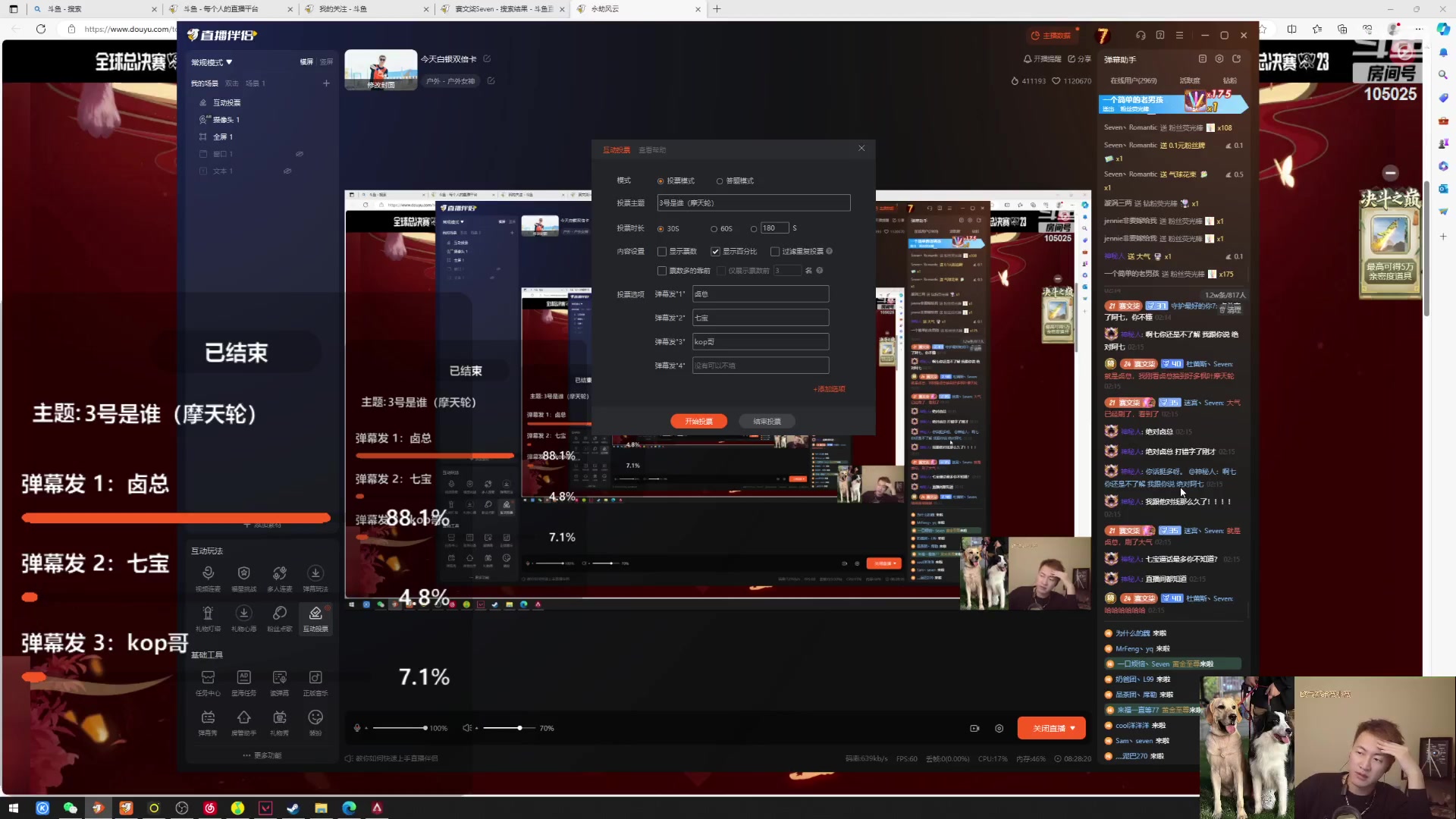Choose 30S vote duration
The height and width of the screenshot is (819, 1456).
(661, 229)
